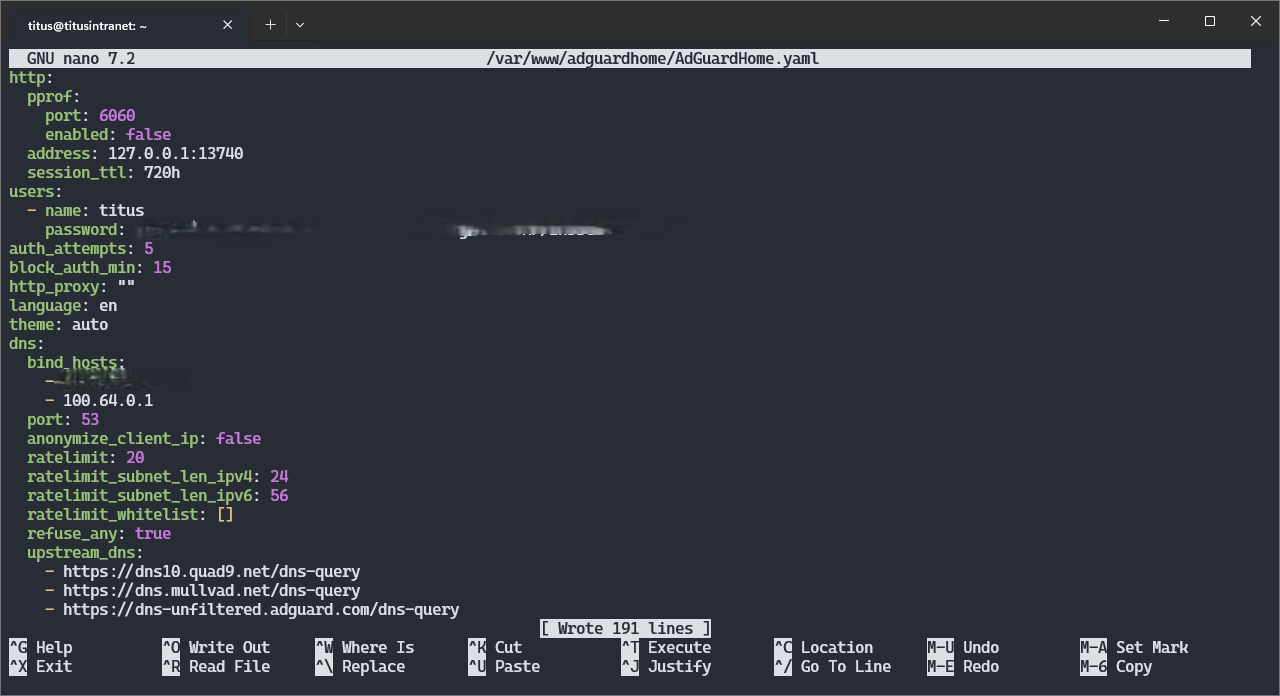Image resolution: width=1280 pixels, height=696 pixels.
Task: Minimize the terminal window
Action: click(1163, 21)
